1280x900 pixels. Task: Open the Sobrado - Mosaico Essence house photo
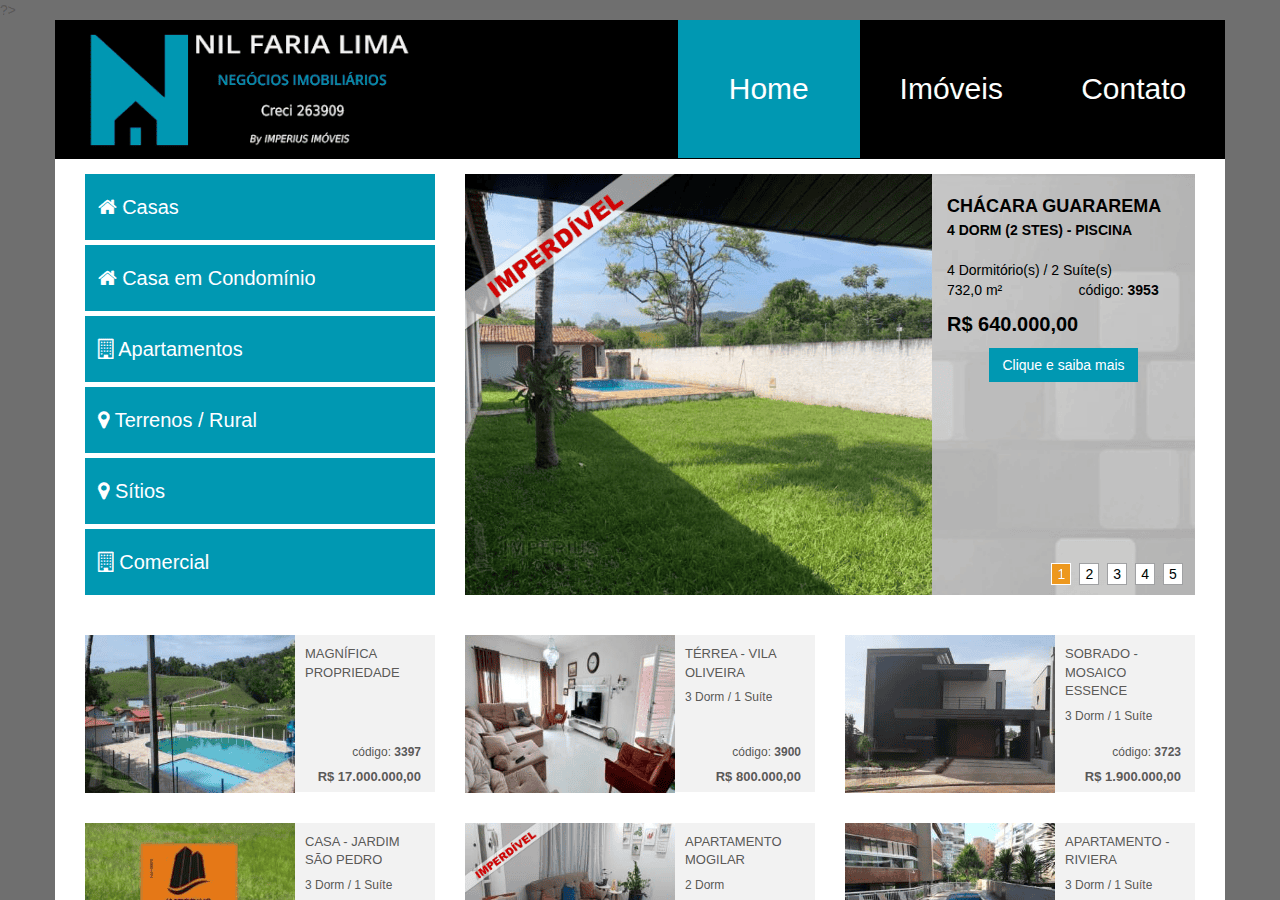(950, 714)
